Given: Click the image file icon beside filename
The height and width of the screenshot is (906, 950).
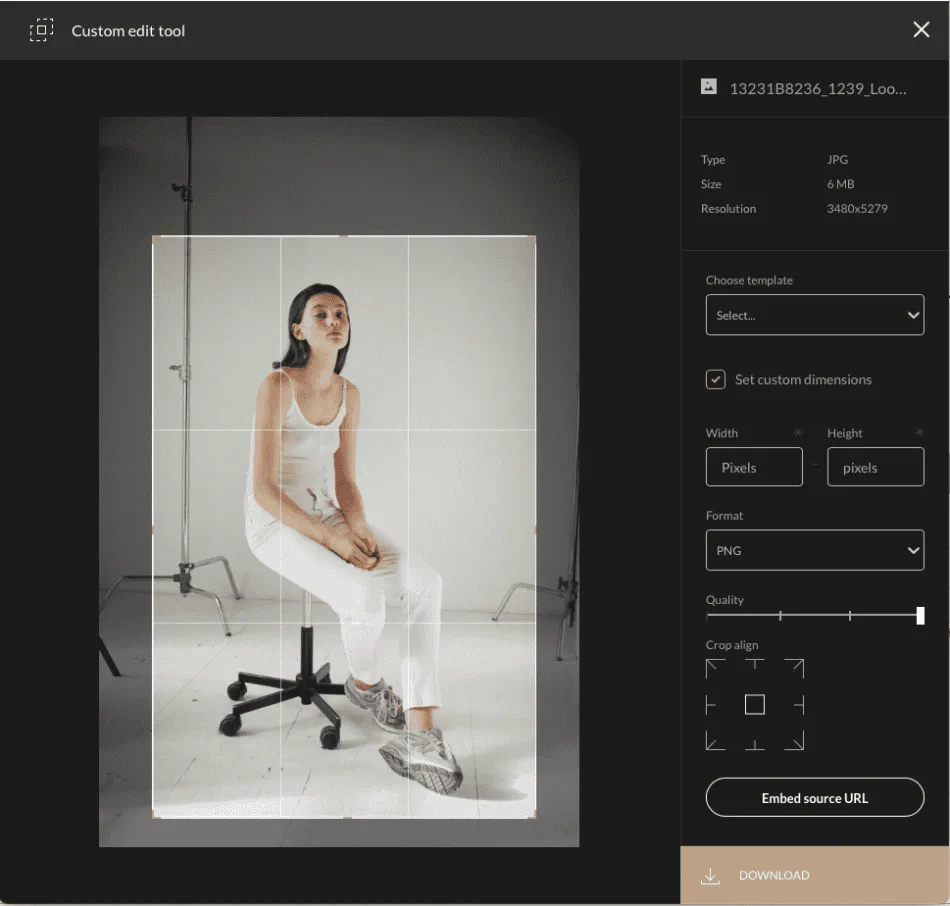Looking at the screenshot, I should point(709,87).
